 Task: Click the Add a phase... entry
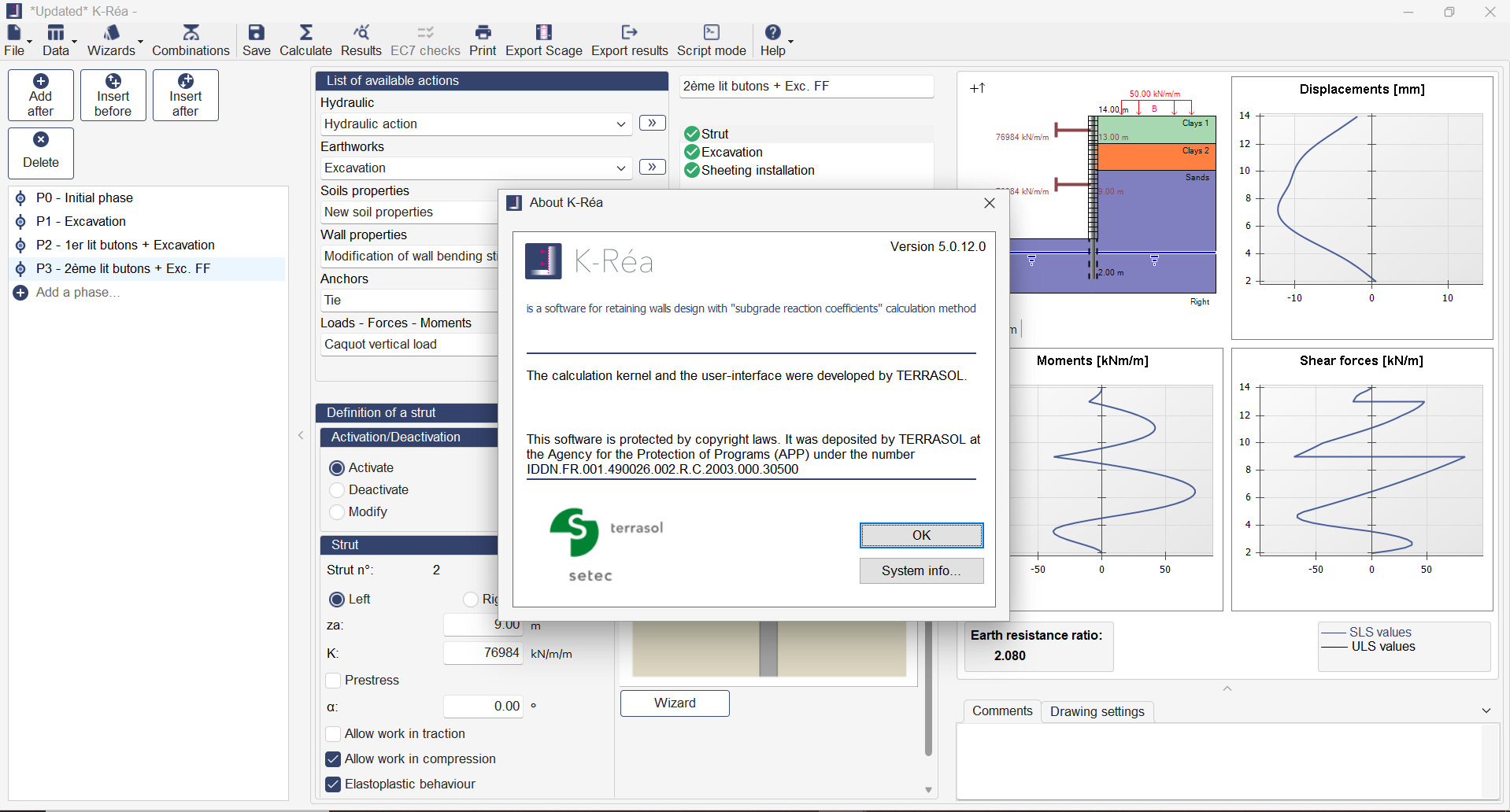pos(78,293)
